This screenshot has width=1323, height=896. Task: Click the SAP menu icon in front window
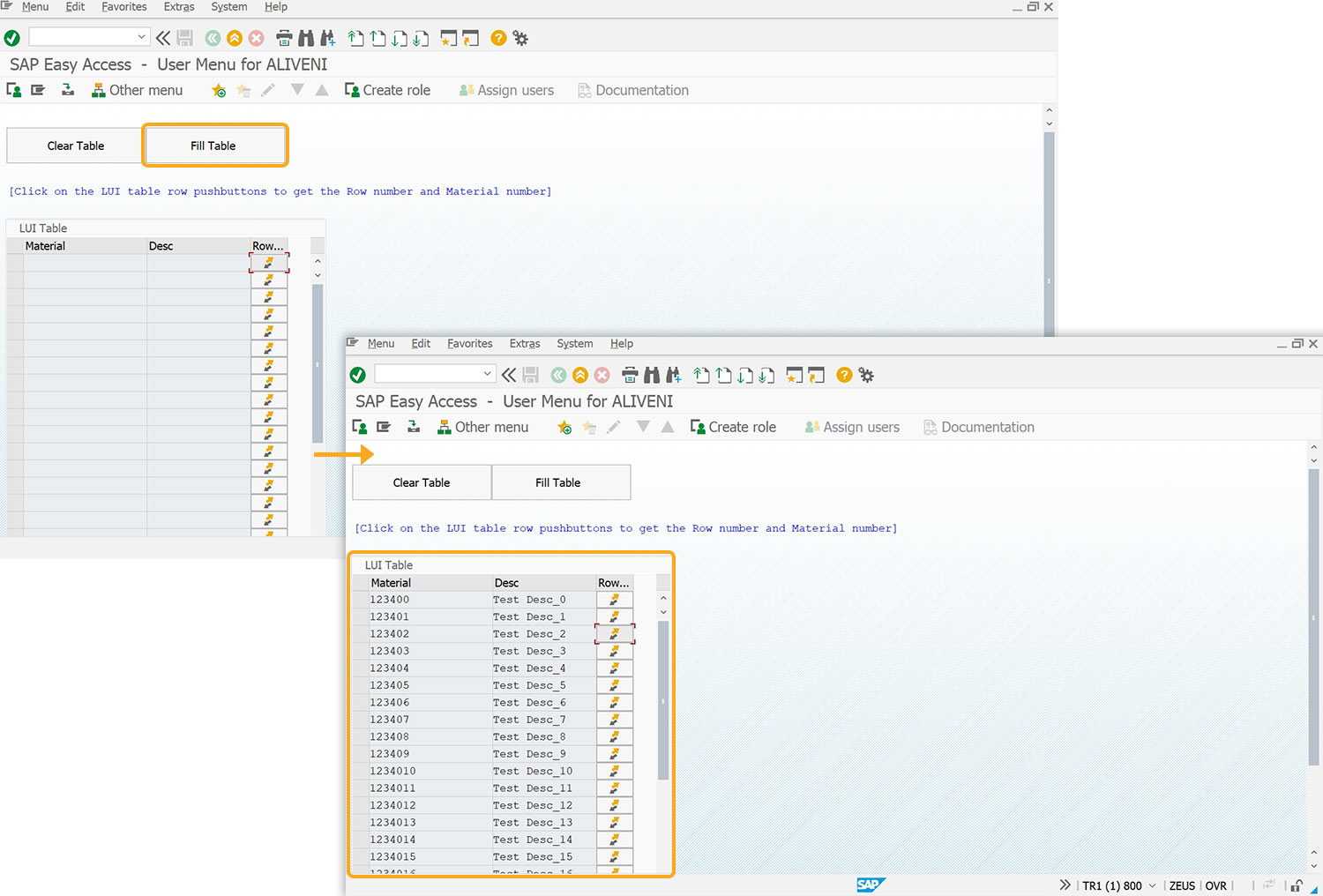[x=384, y=427]
